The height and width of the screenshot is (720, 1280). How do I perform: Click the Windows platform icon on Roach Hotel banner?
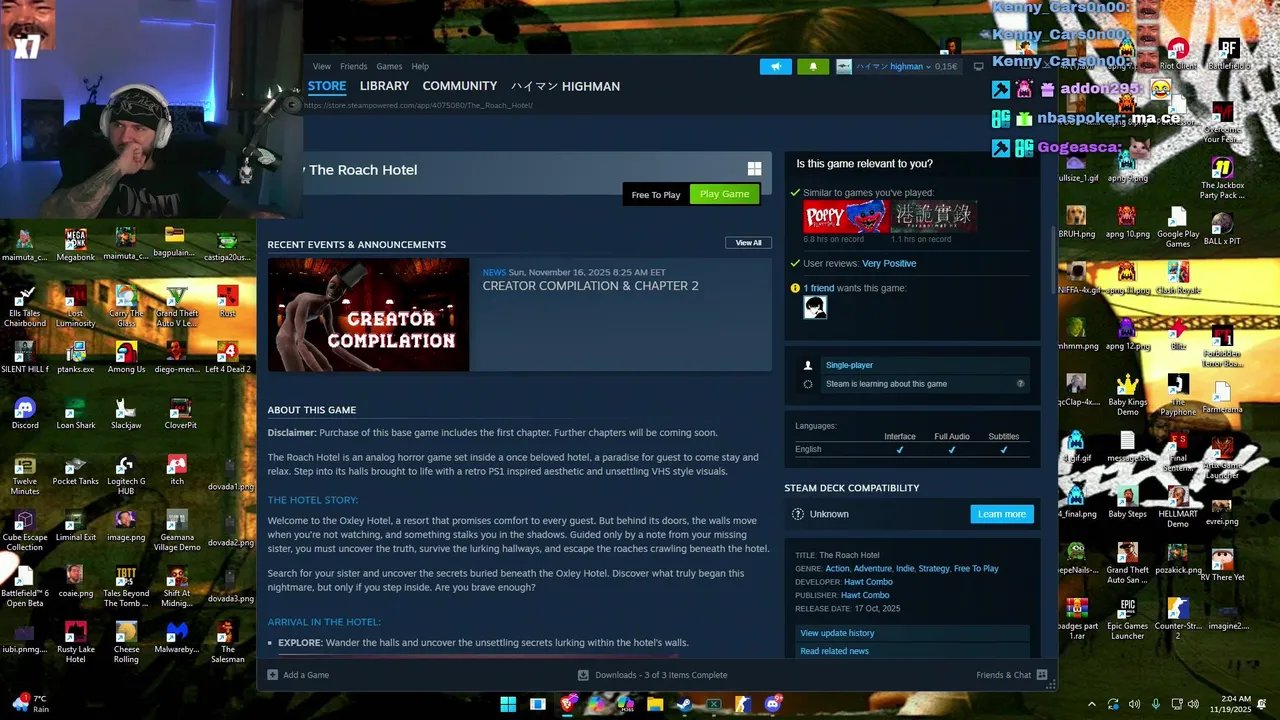[x=754, y=169]
